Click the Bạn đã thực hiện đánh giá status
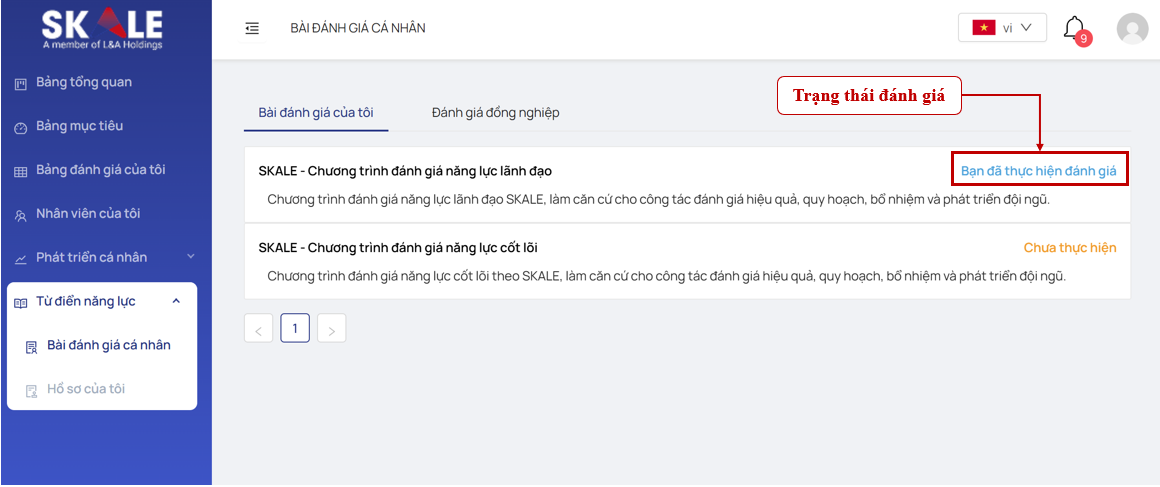The width and height of the screenshot is (1160, 487). (x=1038, y=171)
